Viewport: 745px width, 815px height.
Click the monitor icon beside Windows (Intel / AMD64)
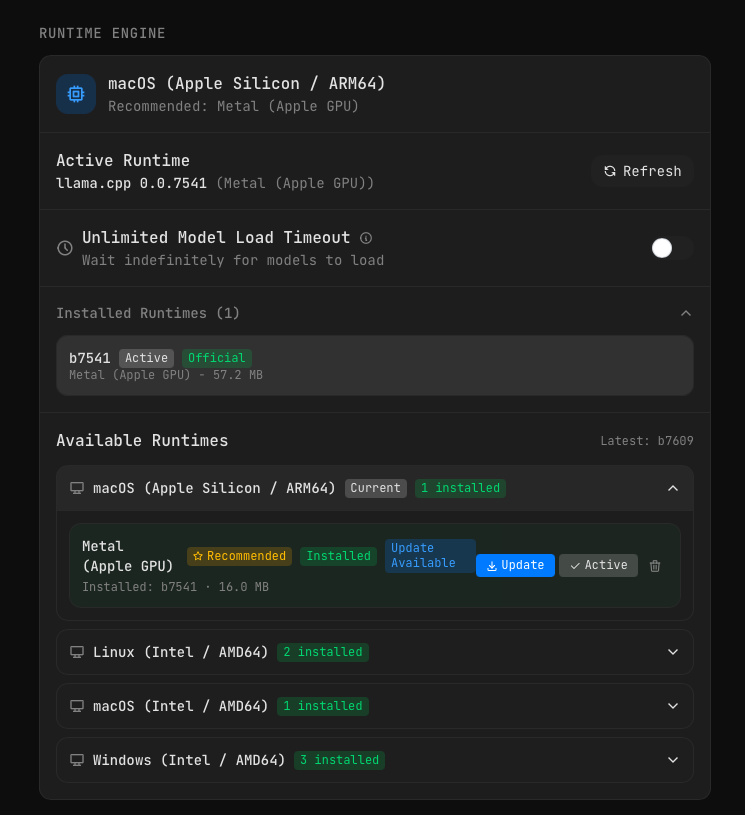[77, 760]
